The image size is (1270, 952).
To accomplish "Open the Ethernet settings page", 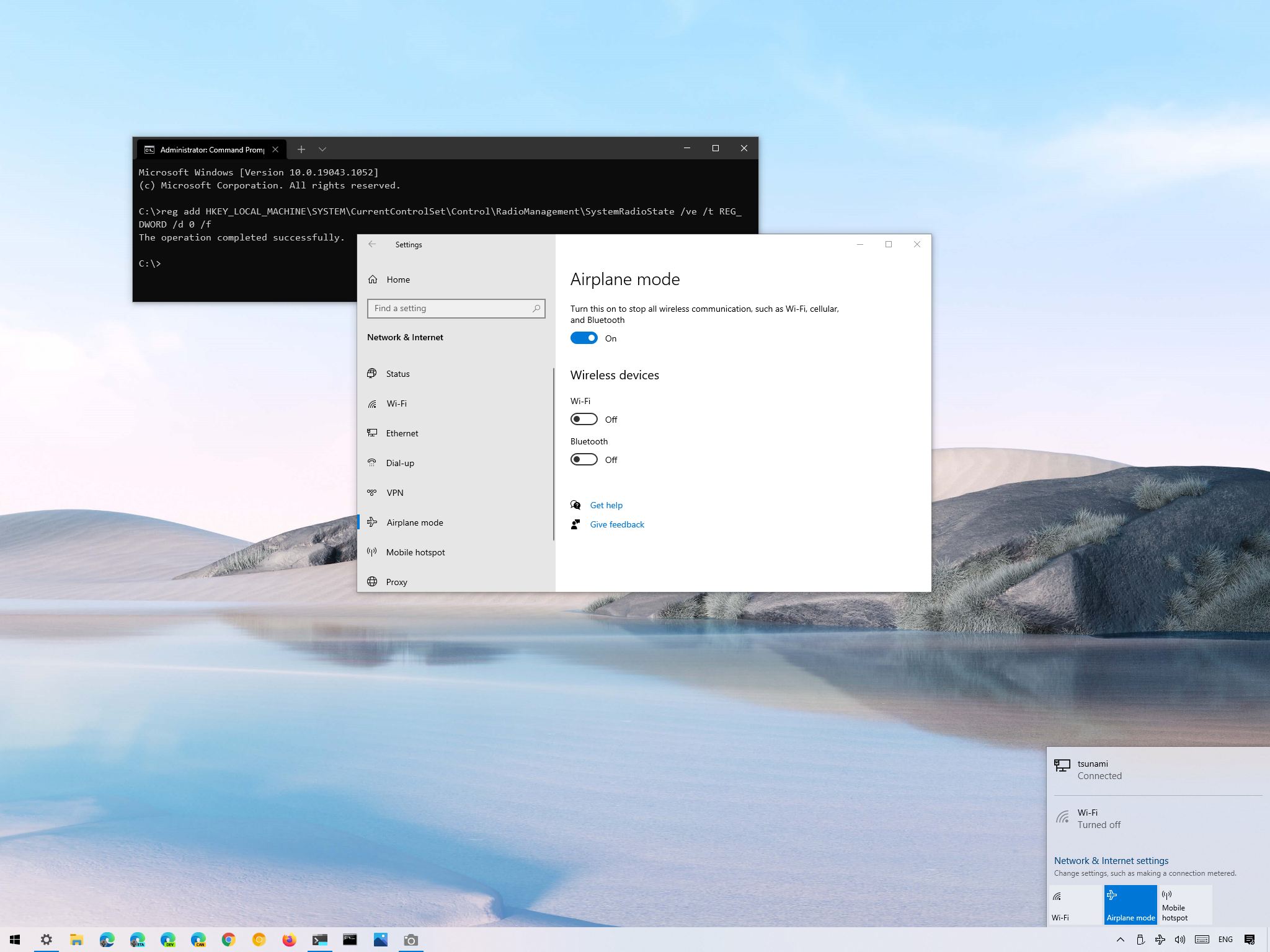I will click(x=455, y=433).
